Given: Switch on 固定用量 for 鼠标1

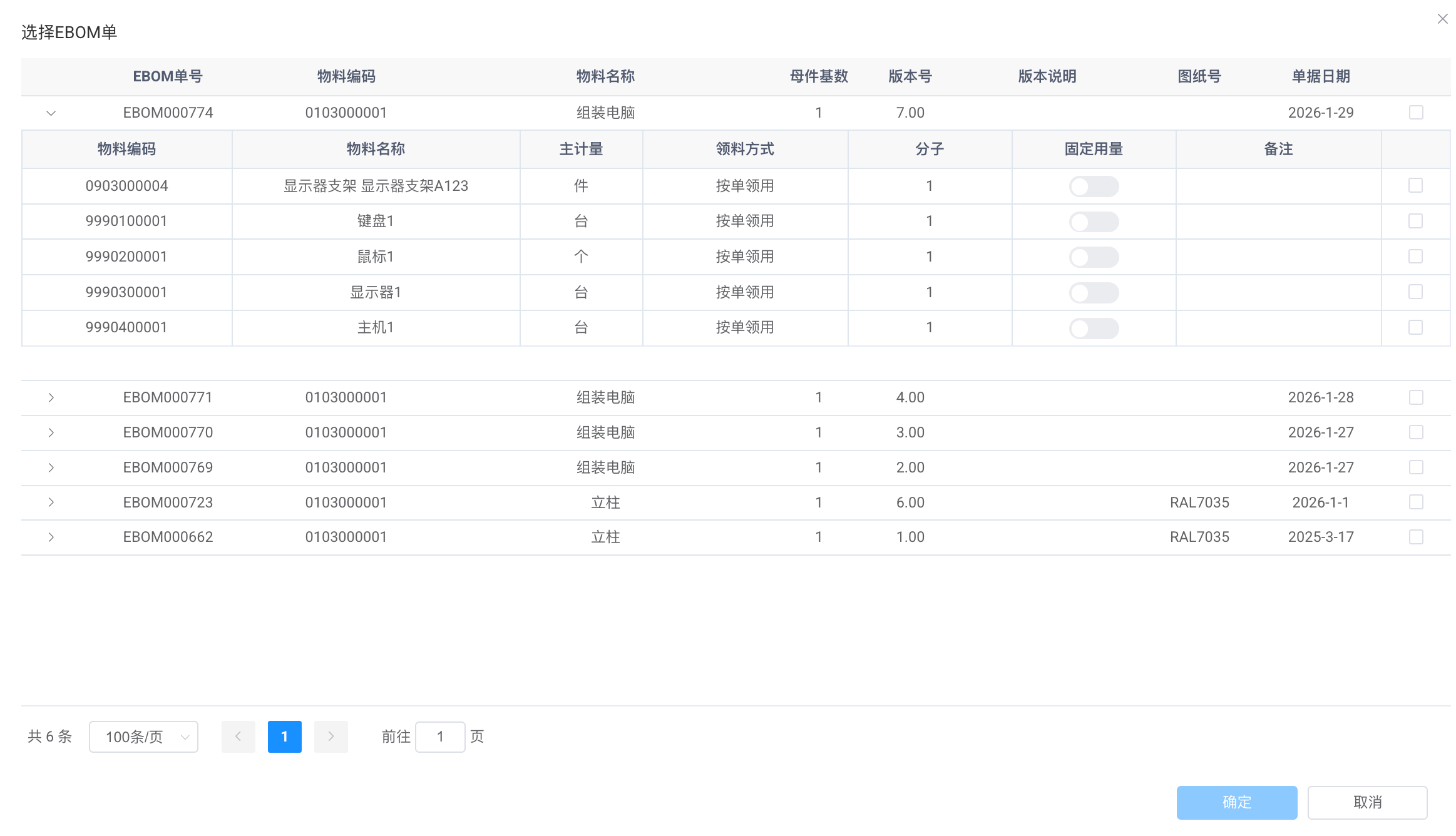Looking at the screenshot, I should click(x=1094, y=257).
